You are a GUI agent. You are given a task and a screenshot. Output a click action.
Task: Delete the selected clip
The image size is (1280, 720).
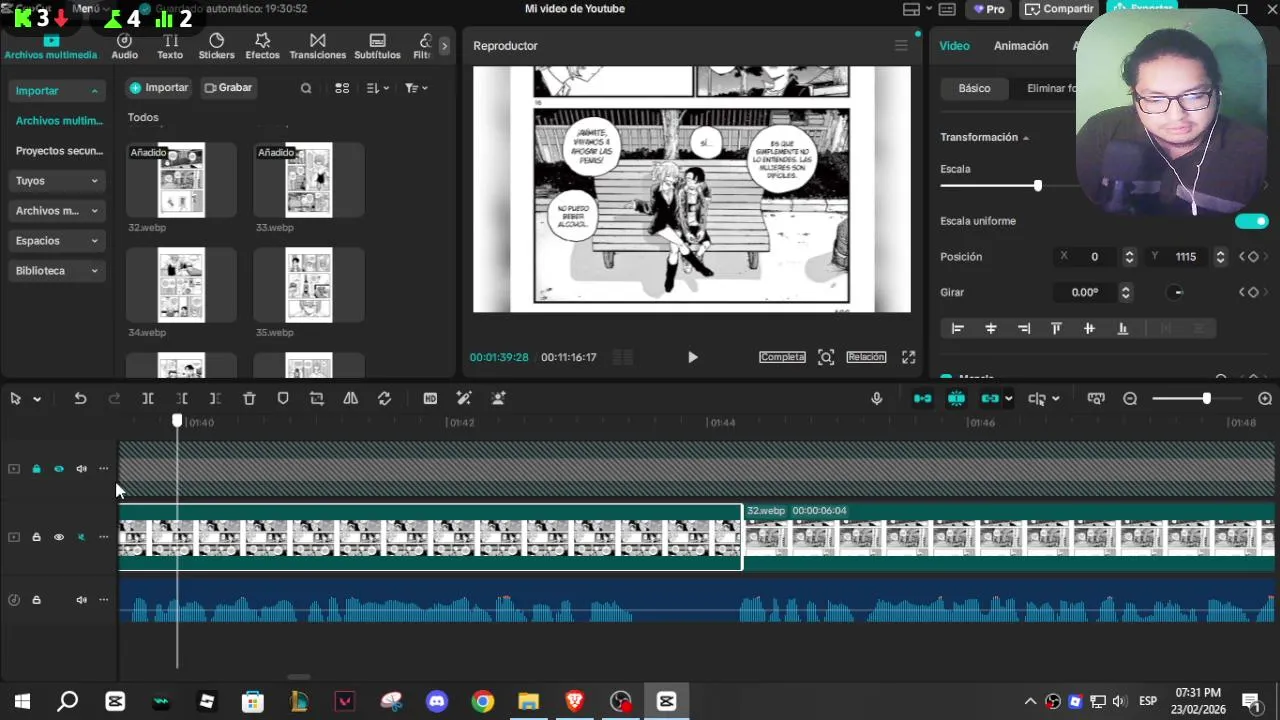(x=249, y=399)
